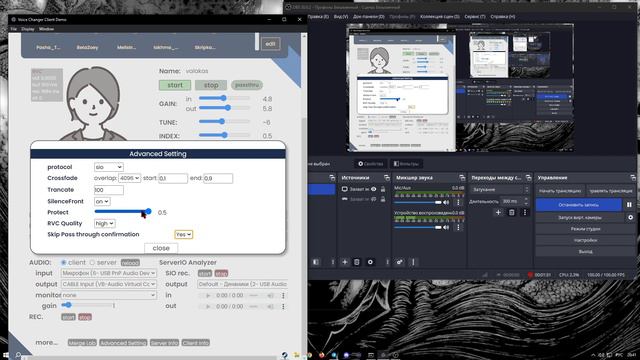Adjust the monitor gain slider

[x=88, y=305]
